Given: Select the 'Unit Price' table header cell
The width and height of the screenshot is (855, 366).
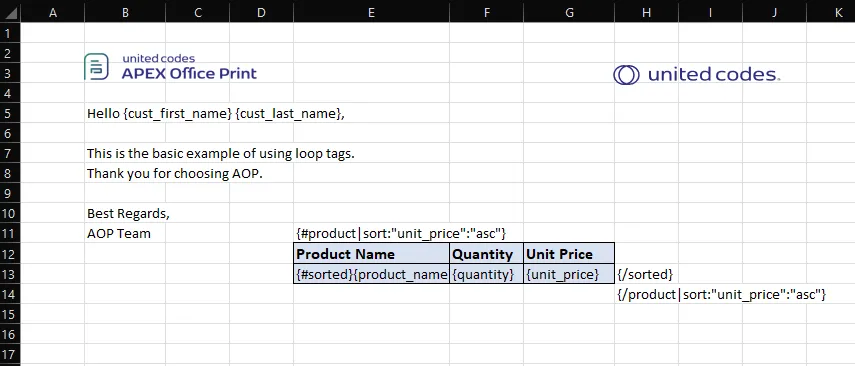Looking at the screenshot, I should pyautogui.click(x=569, y=254).
